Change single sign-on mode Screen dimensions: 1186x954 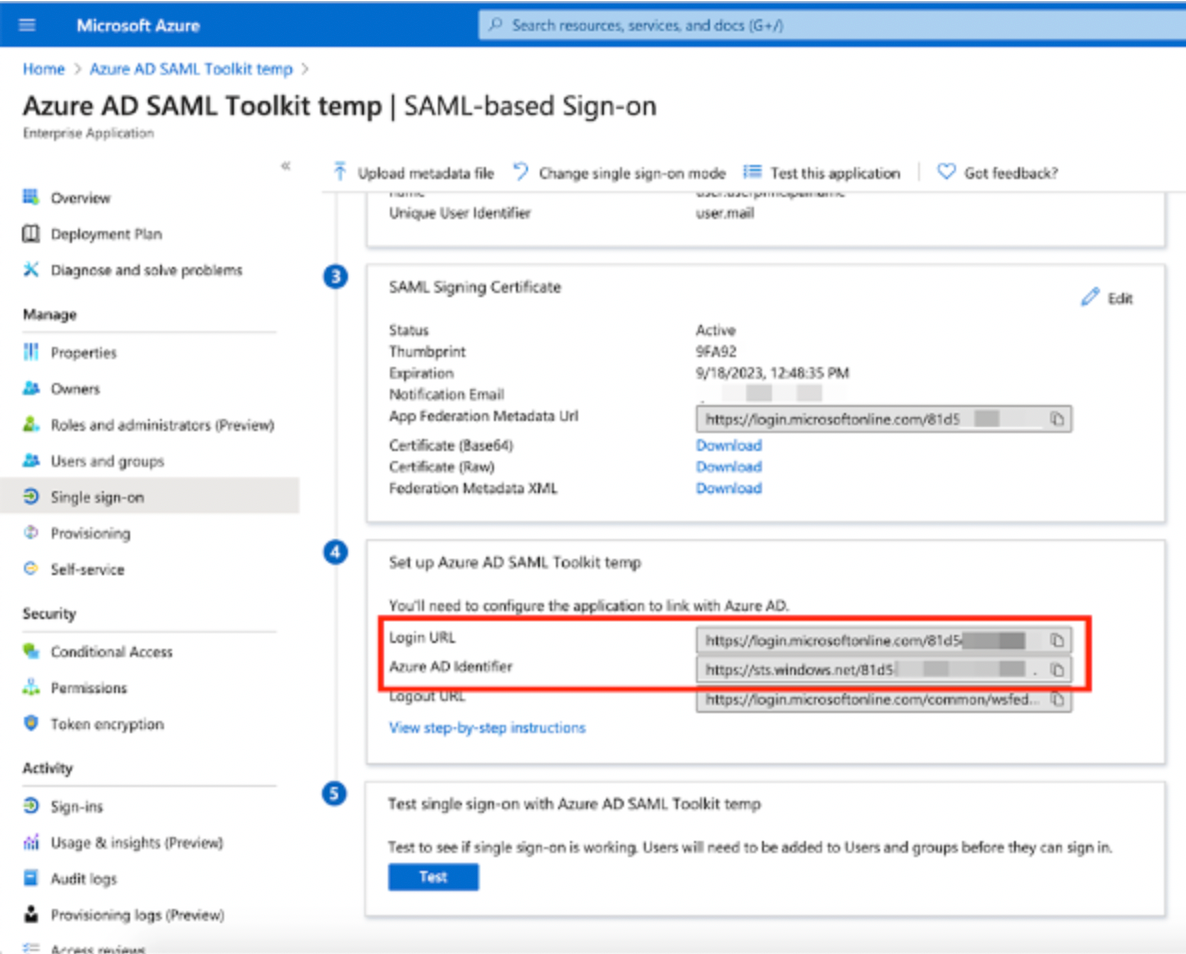click(x=620, y=173)
